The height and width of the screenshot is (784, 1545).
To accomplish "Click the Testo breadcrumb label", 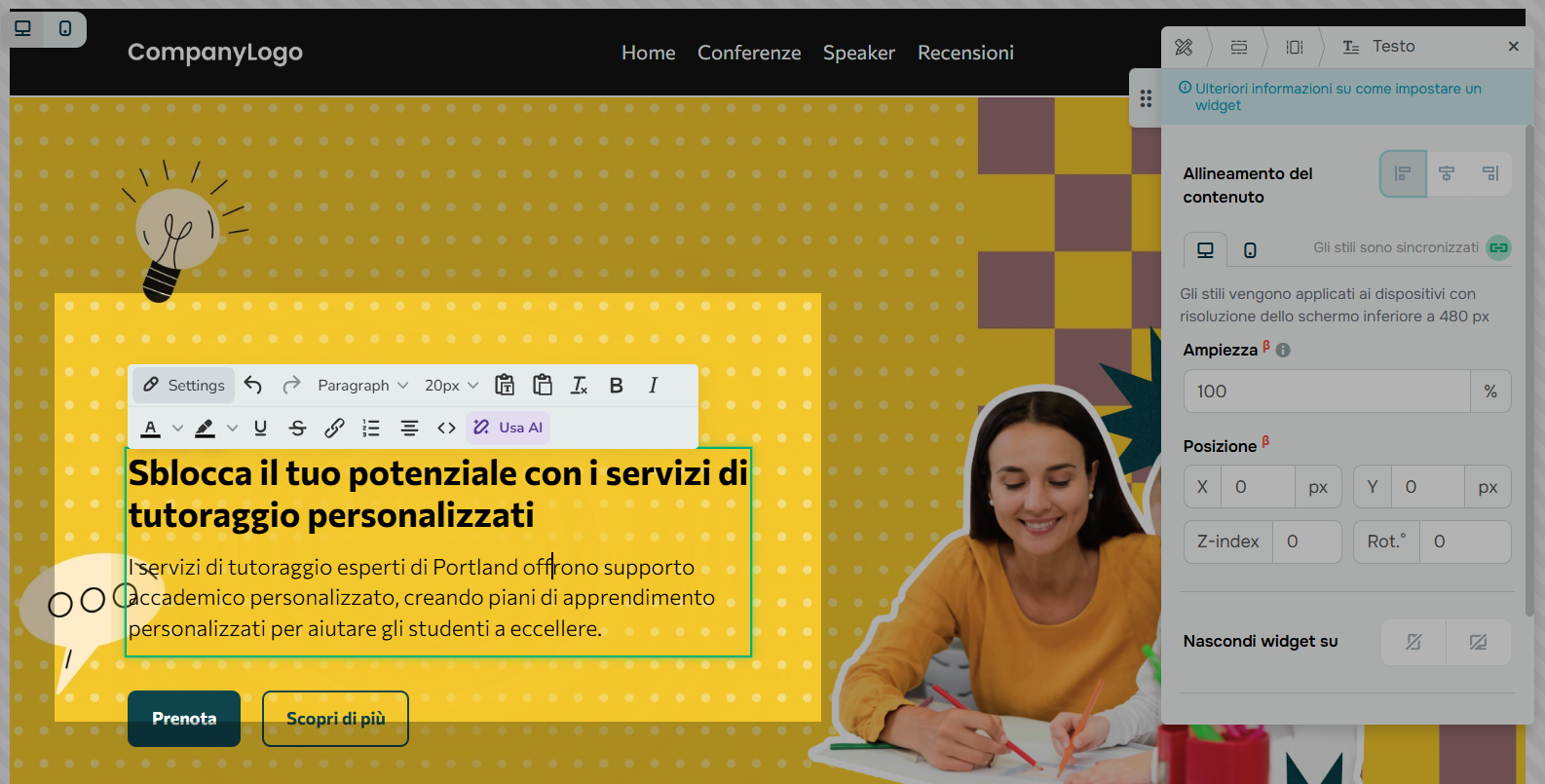I will click(x=1394, y=47).
